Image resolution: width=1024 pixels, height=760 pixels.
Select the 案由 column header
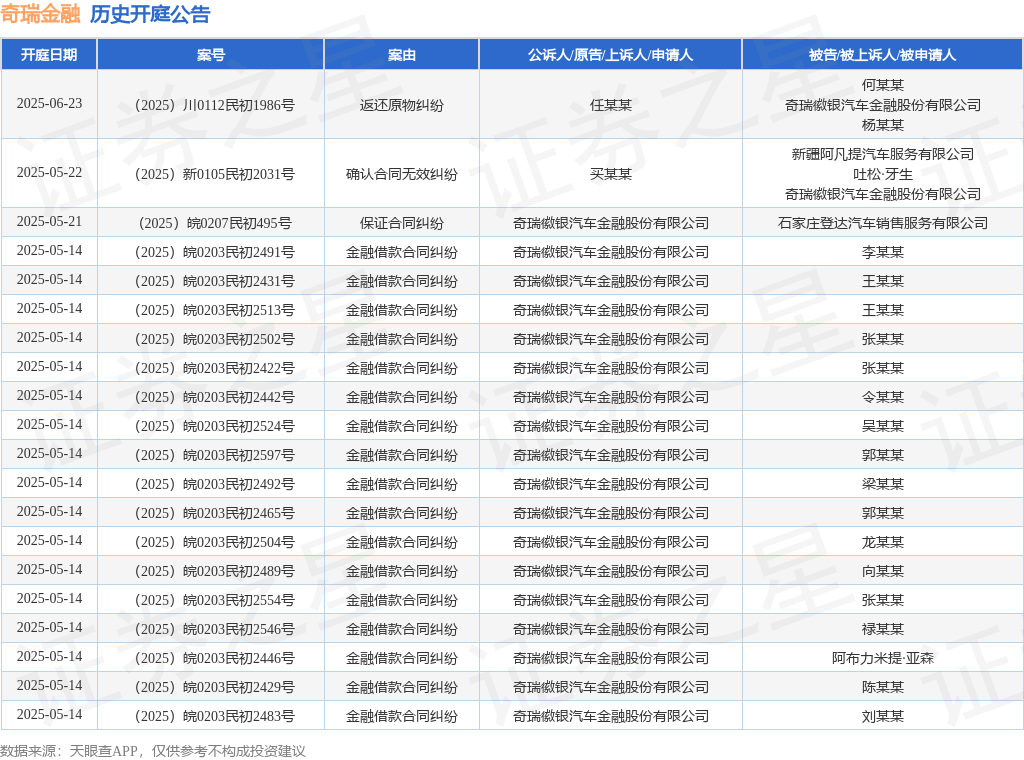[402, 55]
